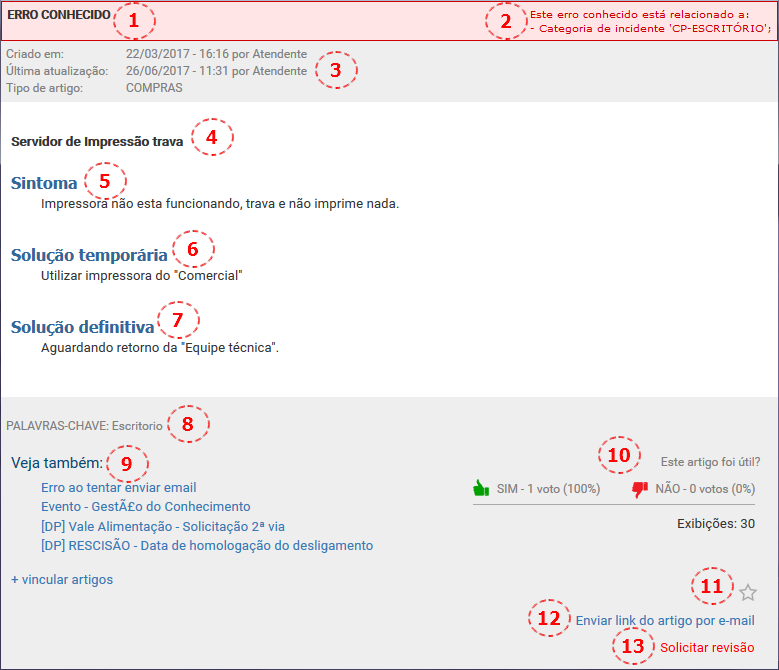Click 'Impressora não esta funcionando' symptom text

coord(220,204)
